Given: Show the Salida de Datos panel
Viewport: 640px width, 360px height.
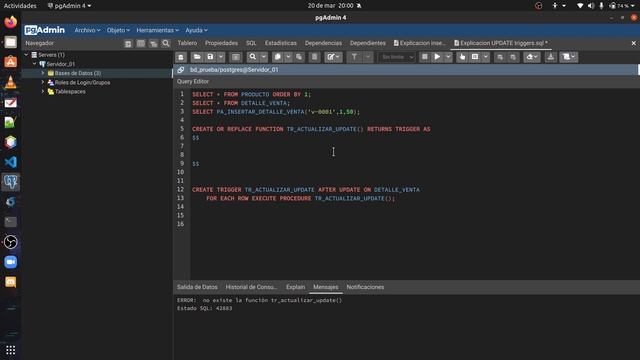Looking at the screenshot, I should 197,287.
